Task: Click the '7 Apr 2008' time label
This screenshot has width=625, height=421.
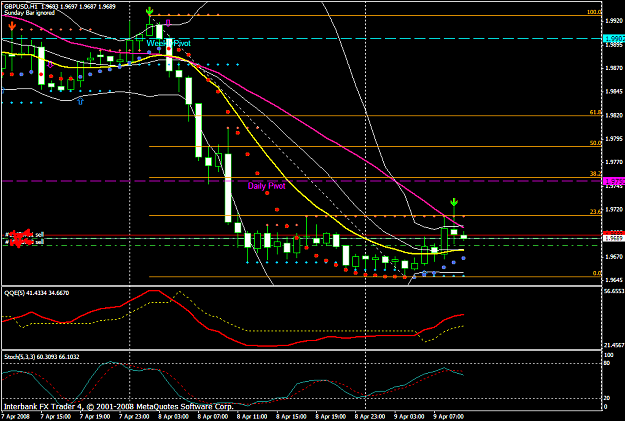Action: [17, 417]
